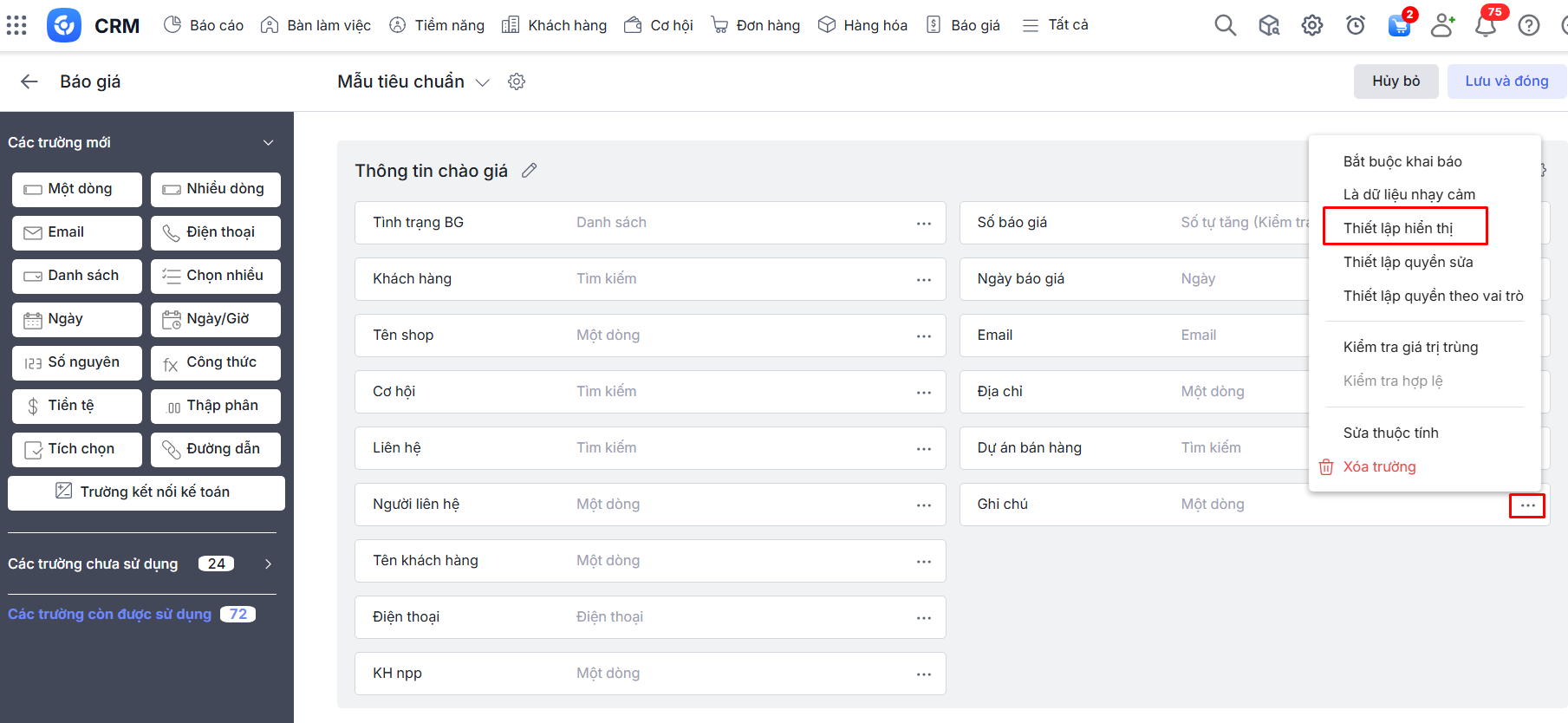Choose Xóa trường from context menu

[x=1379, y=467]
